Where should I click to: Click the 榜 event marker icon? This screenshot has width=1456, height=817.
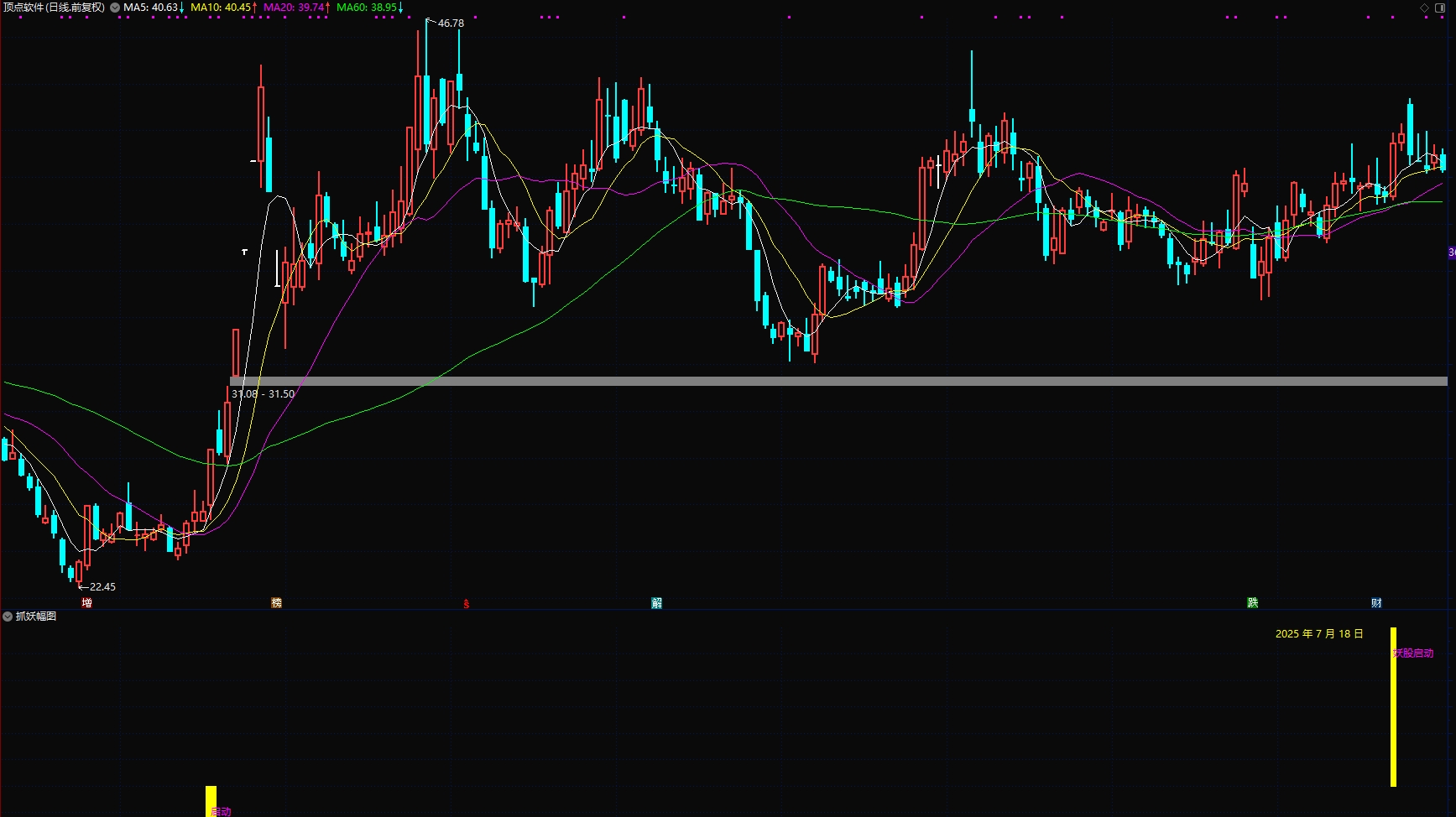tap(276, 603)
